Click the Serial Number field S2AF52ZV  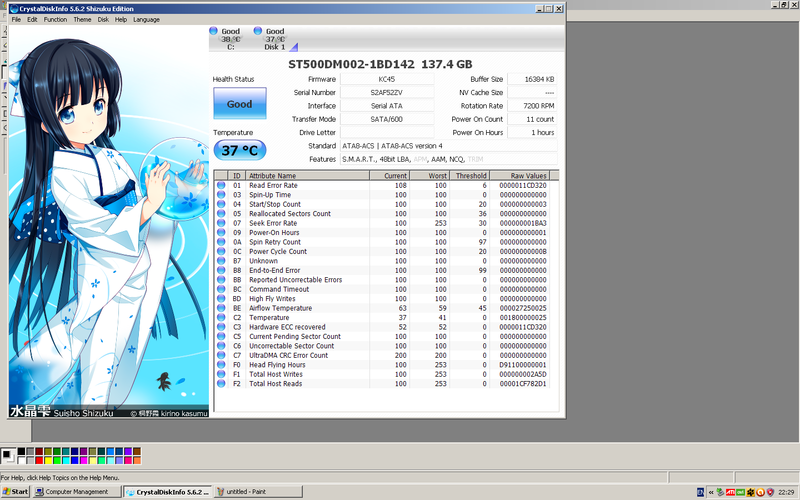[x=387, y=92]
